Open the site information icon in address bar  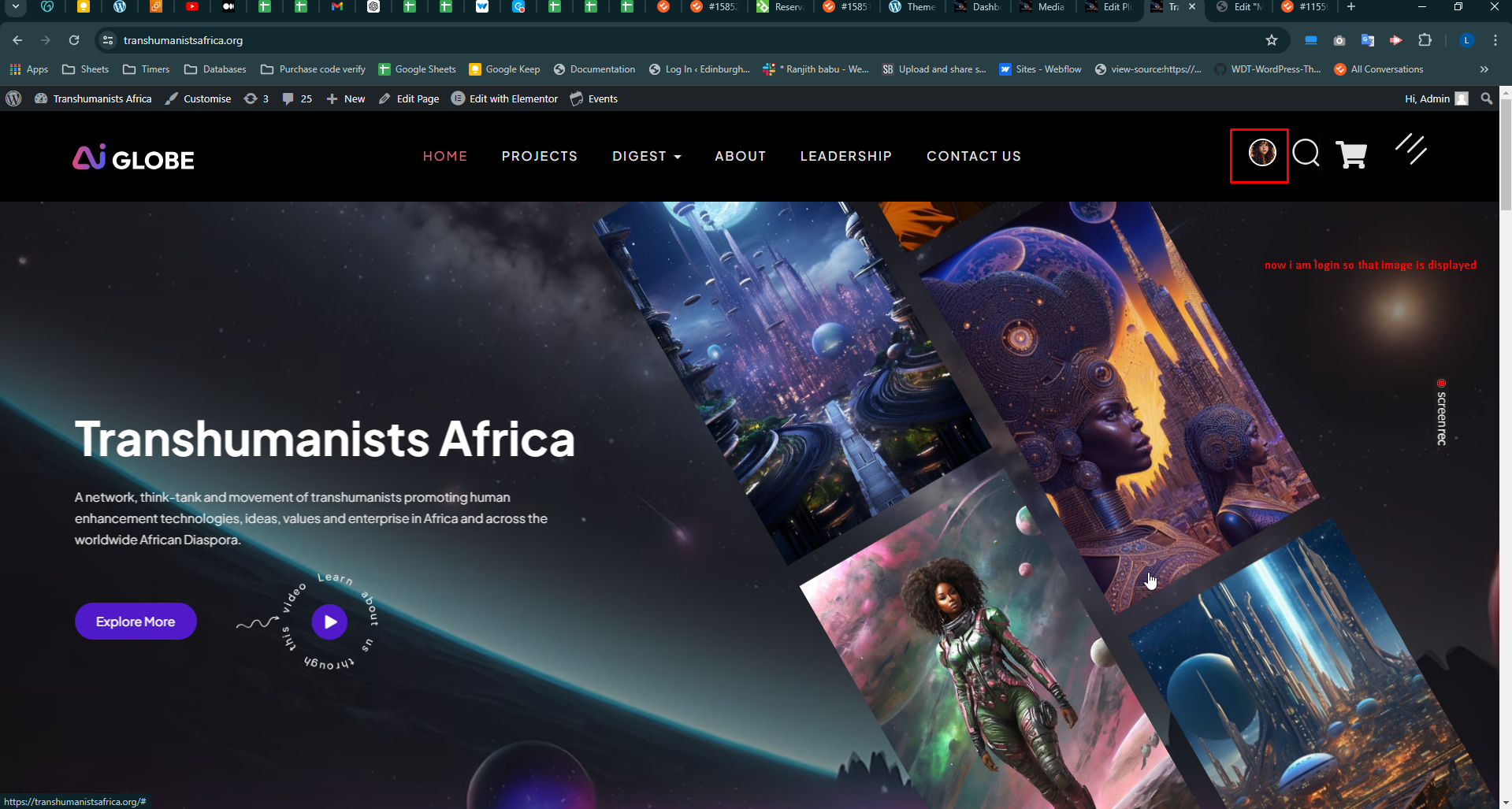(x=108, y=40)
